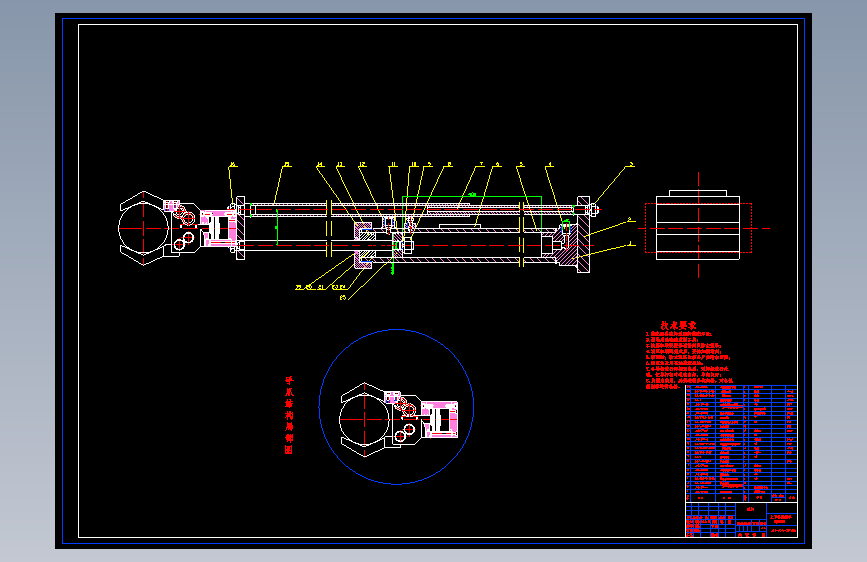The width and height of the screenshot is (867, 562).
Task: Pick the blue detail circle outline
Action: coord(396,407)
